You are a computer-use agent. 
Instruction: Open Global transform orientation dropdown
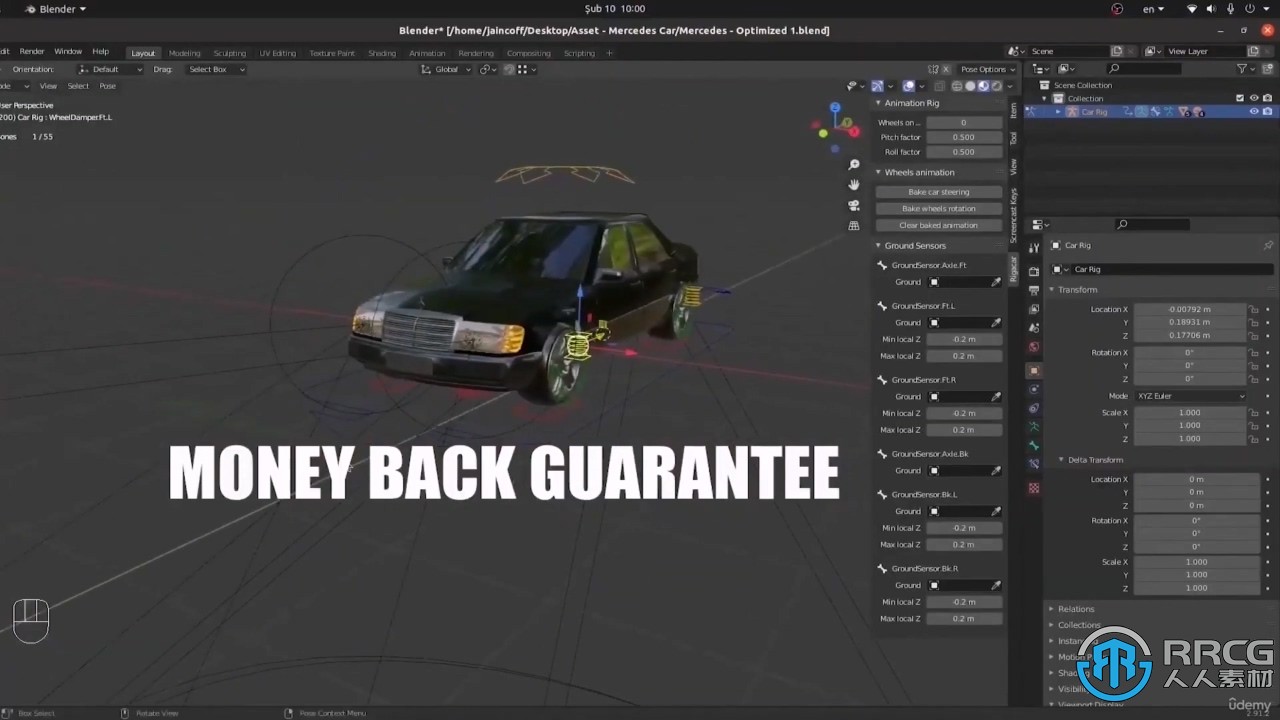445,69
